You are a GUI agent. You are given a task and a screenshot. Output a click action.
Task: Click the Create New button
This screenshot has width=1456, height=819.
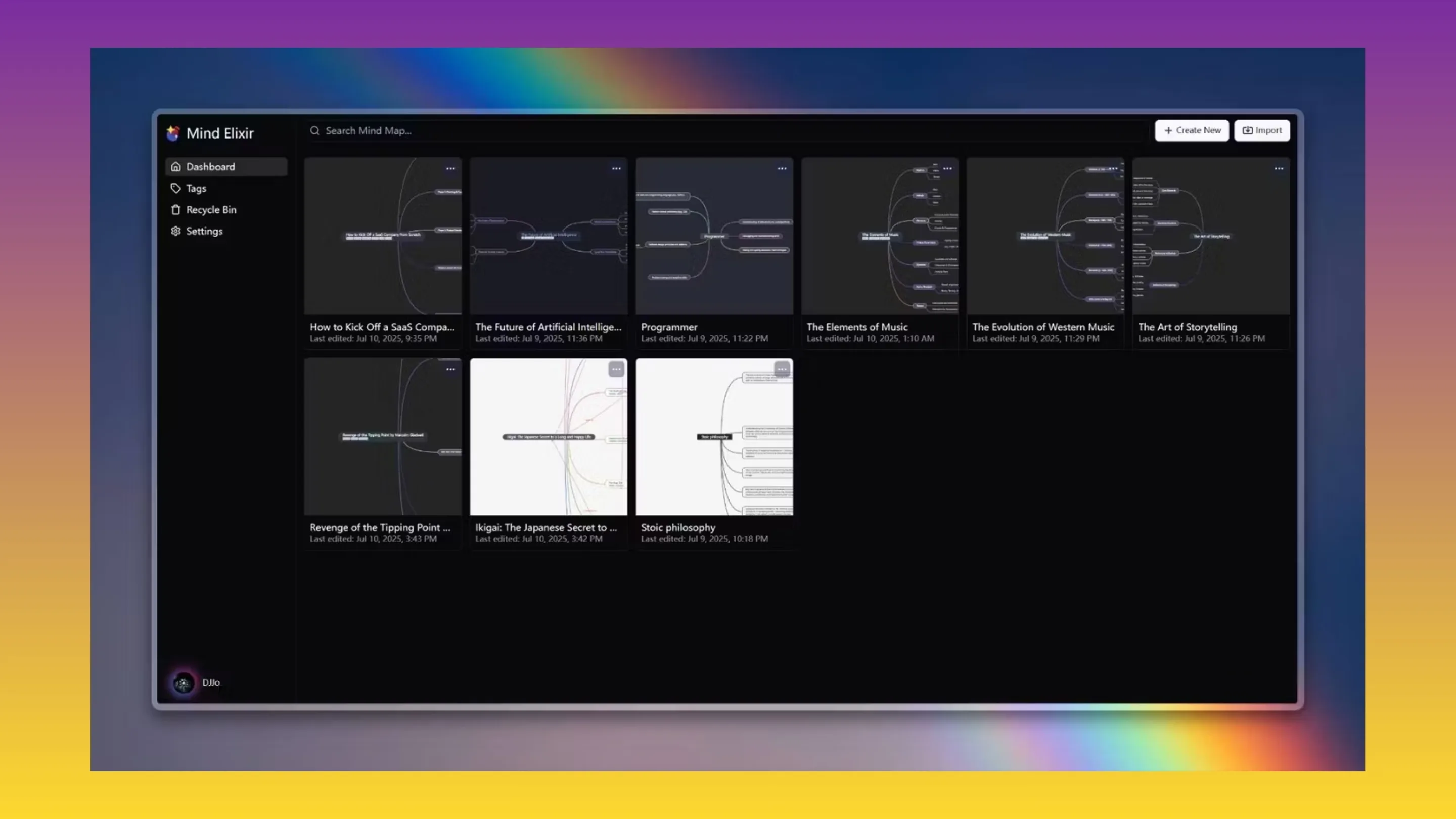click(1192, 130)
